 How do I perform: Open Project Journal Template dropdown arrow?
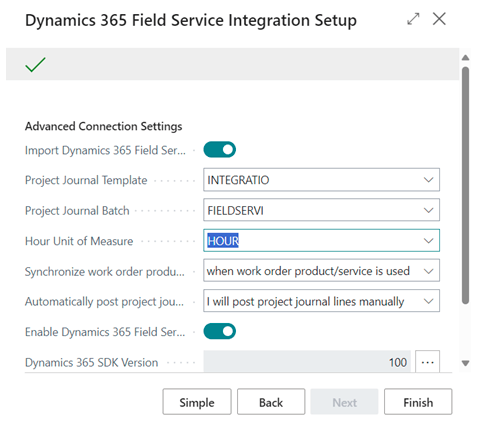click(x=428, y=180)
